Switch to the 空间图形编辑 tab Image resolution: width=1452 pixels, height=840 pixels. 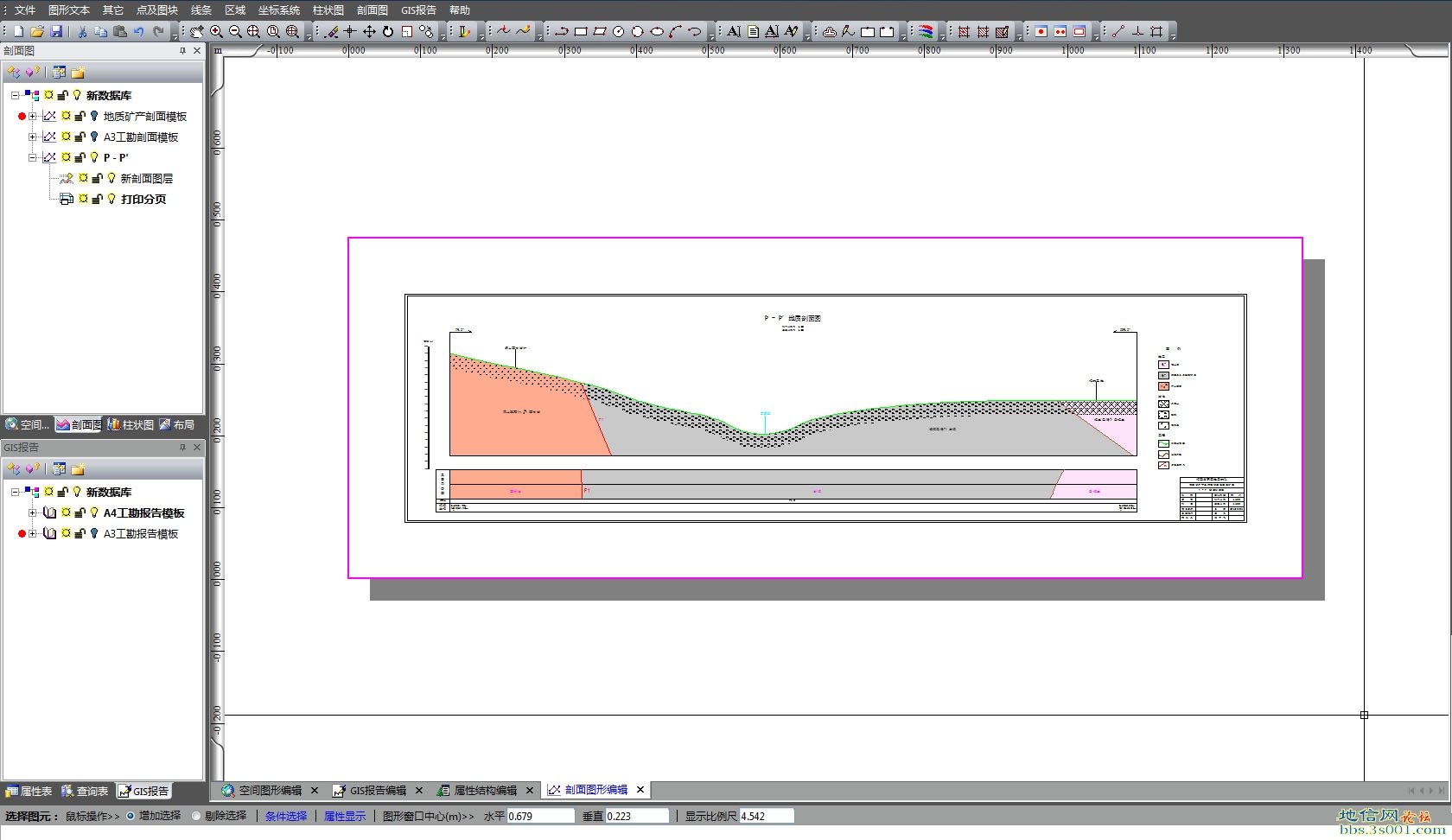coord(271,790)
